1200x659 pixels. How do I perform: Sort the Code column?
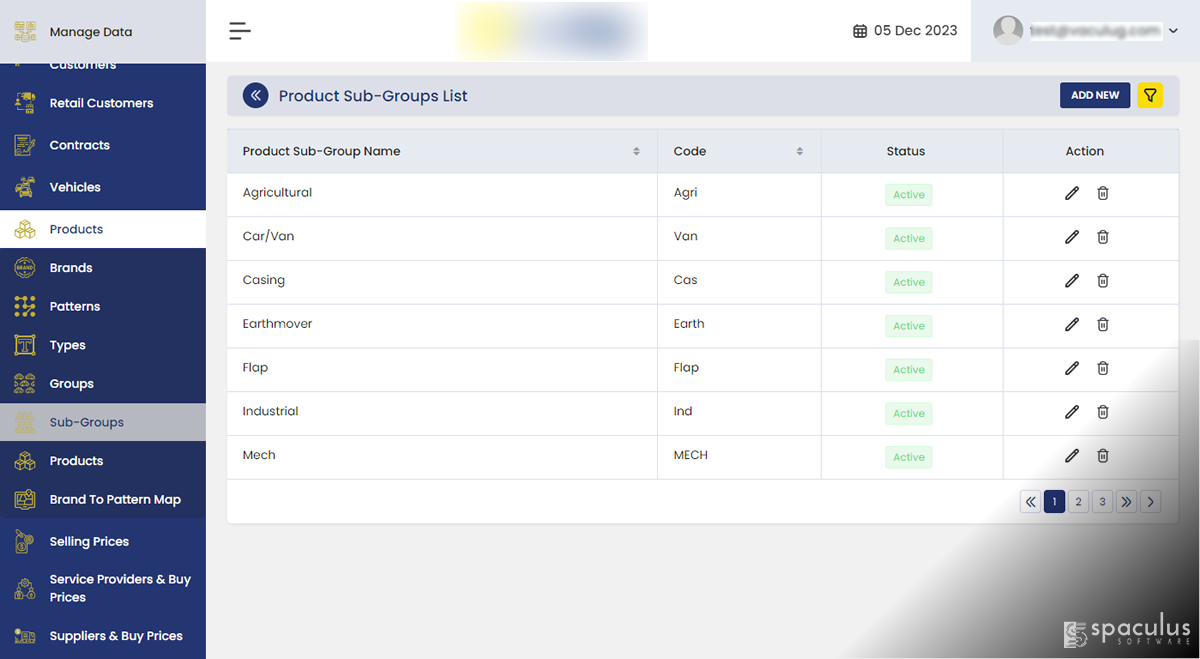click(x=799, y=152)
